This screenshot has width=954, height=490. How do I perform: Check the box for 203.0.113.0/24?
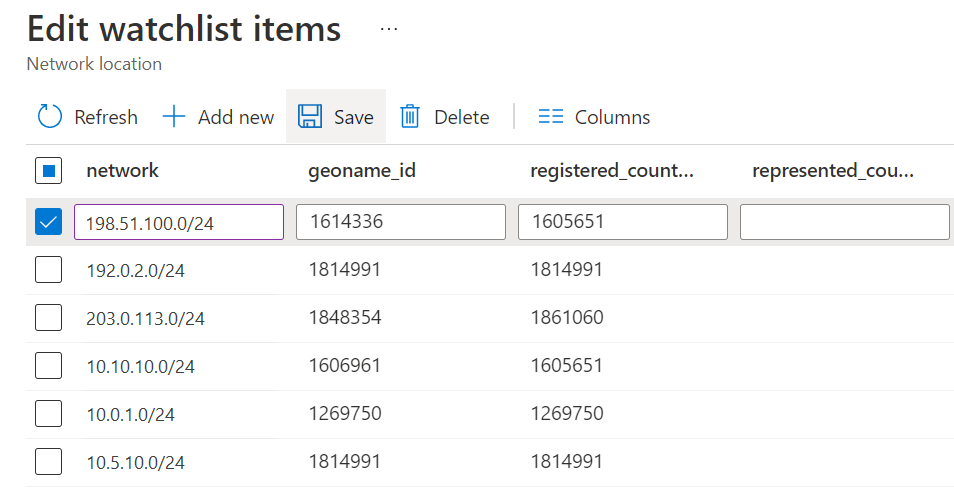tap(48, 318)
